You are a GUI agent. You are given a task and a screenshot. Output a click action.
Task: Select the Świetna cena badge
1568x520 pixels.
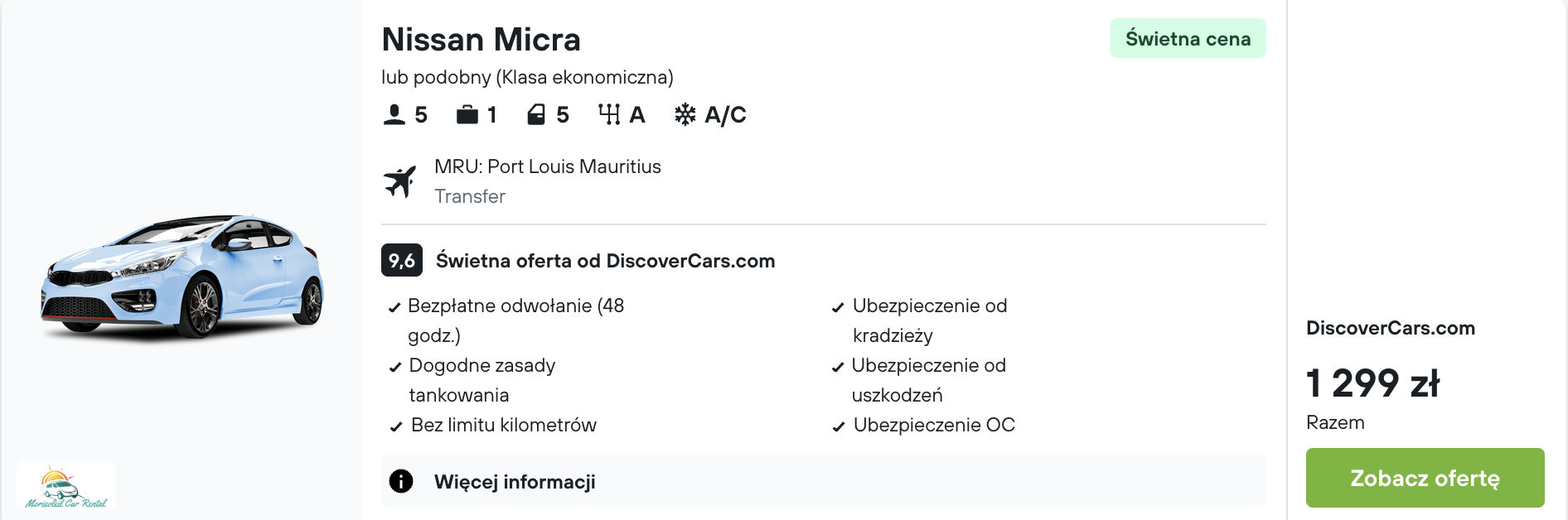coord(1187,37)
